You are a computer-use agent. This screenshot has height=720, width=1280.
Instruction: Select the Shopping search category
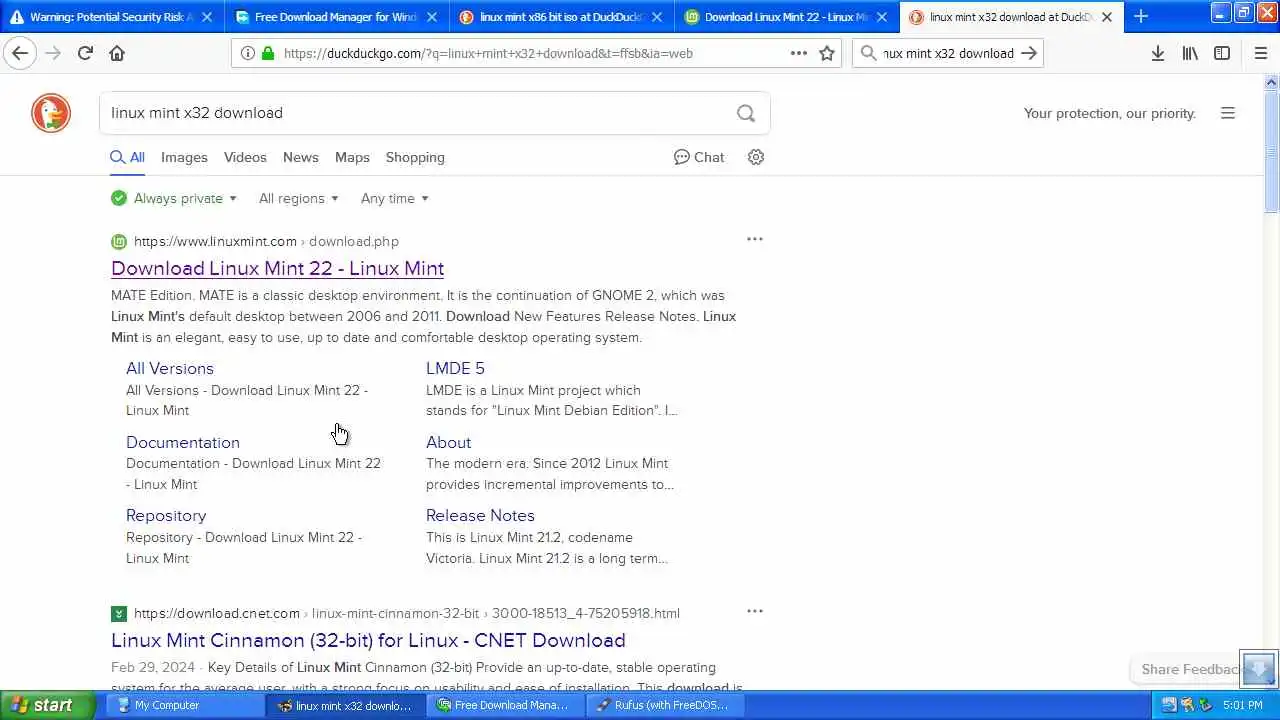click(x=415, y=157)
